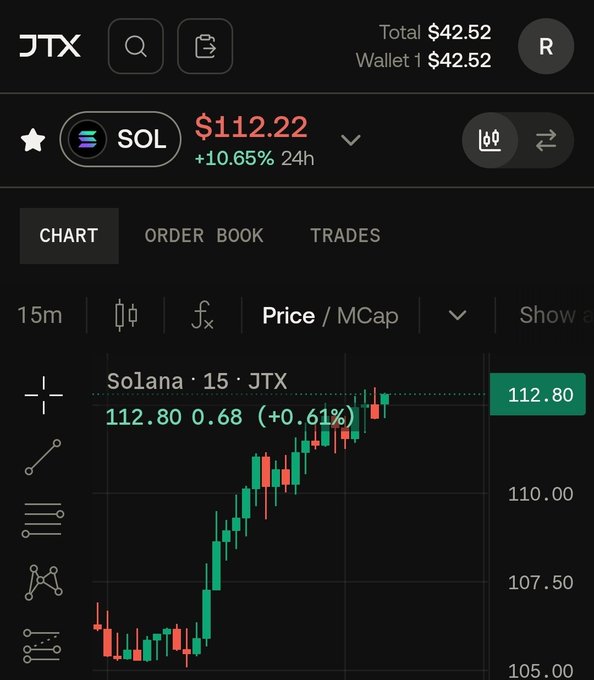This screenshot has height=680, width=594.
Task: Click the 107.50 price axis label
Action: coord(540,582)
